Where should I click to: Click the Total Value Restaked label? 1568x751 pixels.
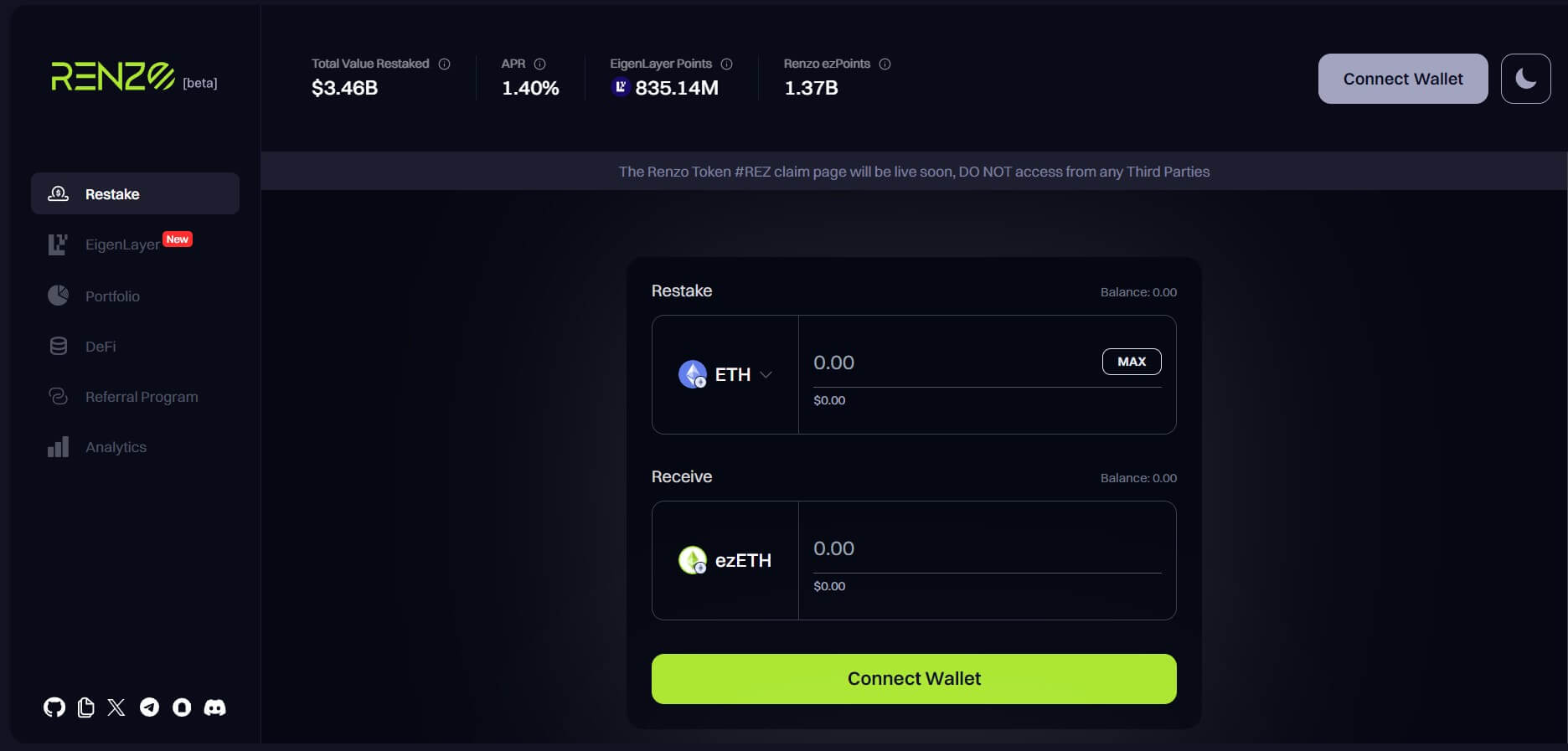pyautogui.click(x=370, y=64)
